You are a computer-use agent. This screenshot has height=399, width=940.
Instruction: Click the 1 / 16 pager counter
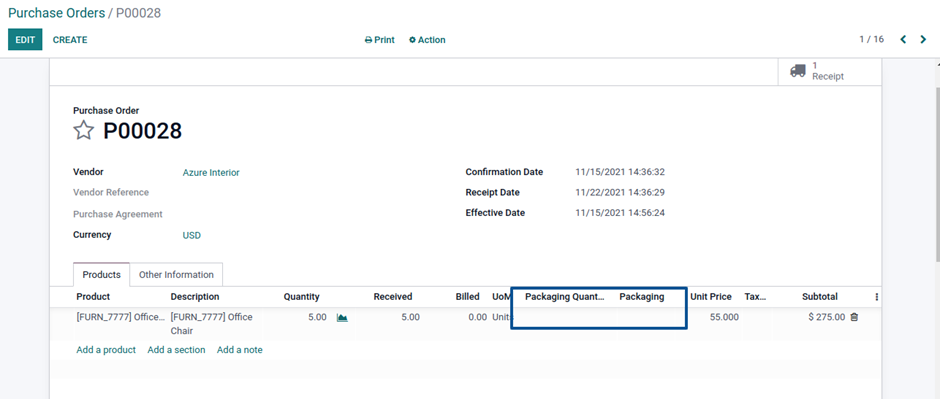click(872, 40)
